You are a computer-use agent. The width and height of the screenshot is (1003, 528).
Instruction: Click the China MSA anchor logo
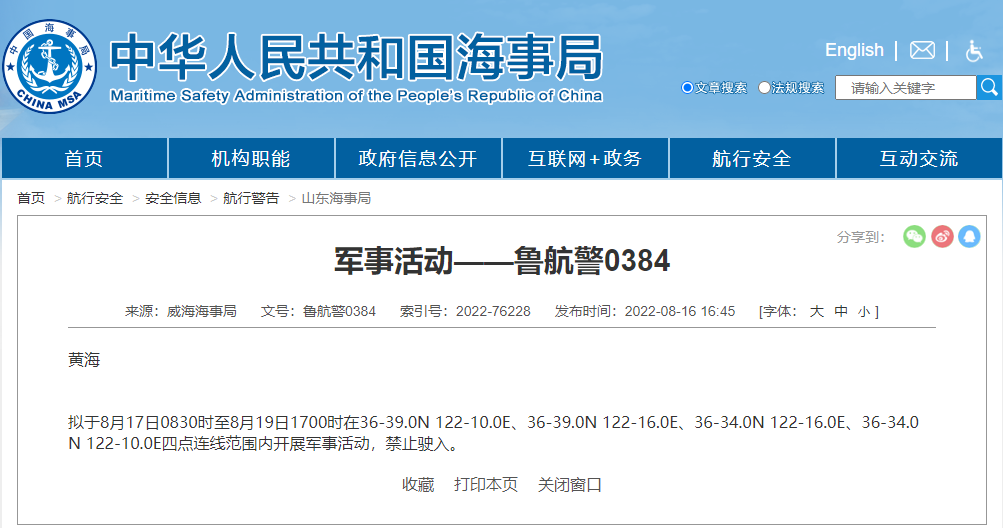point(50,66)
